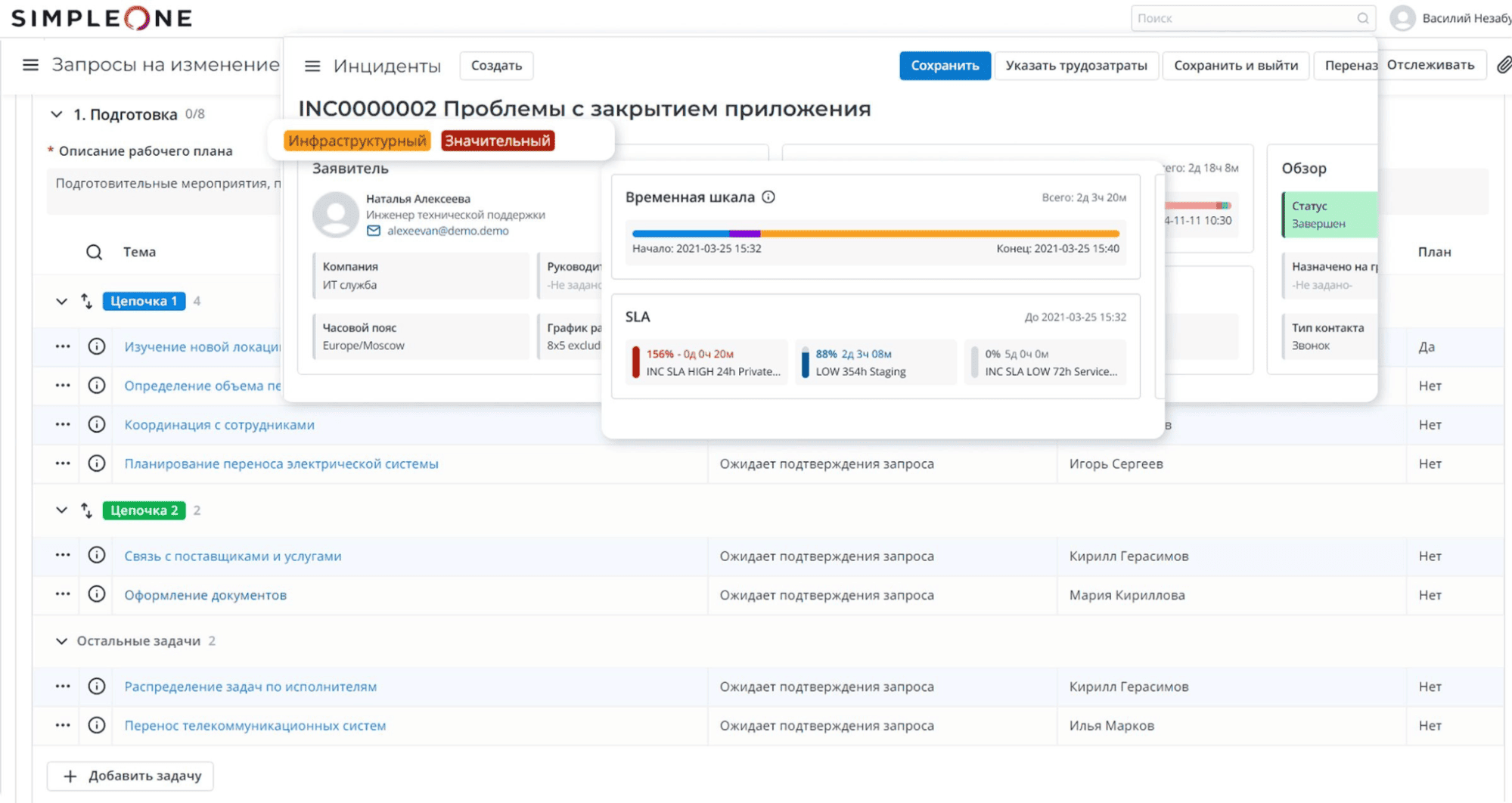Open ellipsis actions for Связь с поставщиками task
This screenshot has width=1512, height=803.
62,555
